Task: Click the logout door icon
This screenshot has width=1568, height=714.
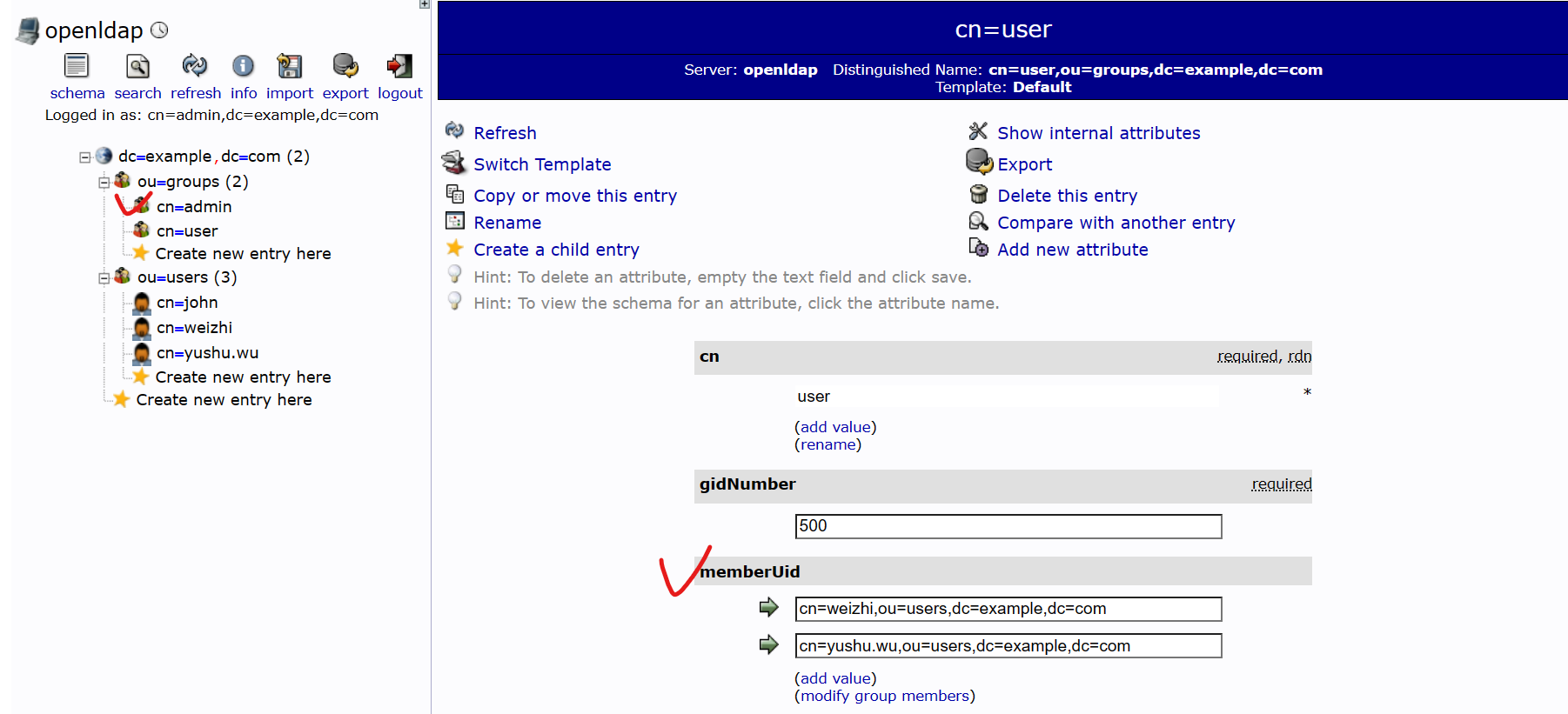Action: 399,65
